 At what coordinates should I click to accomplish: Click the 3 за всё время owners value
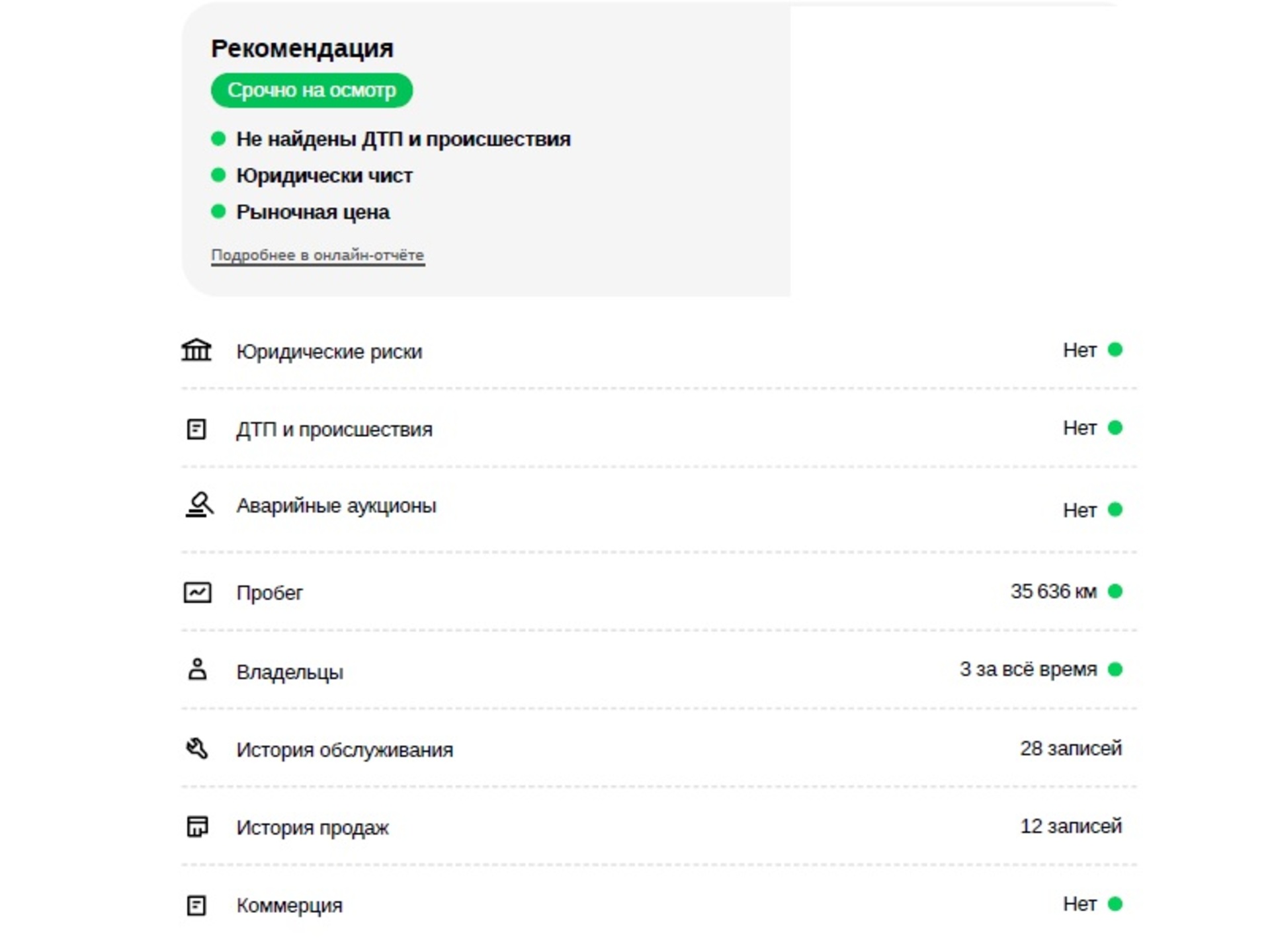click(x=1028, y=669)
